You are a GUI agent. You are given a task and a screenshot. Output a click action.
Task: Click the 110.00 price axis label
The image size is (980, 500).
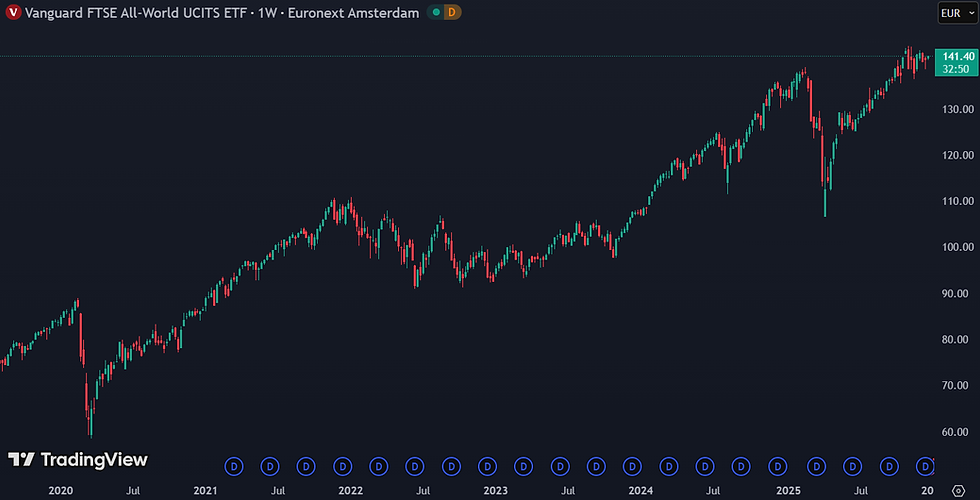(x=959, y=201)
